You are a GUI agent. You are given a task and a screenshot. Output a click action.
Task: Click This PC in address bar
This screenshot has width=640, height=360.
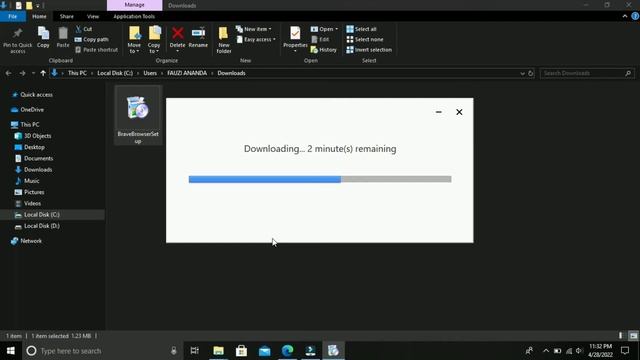tap(77, 73)
